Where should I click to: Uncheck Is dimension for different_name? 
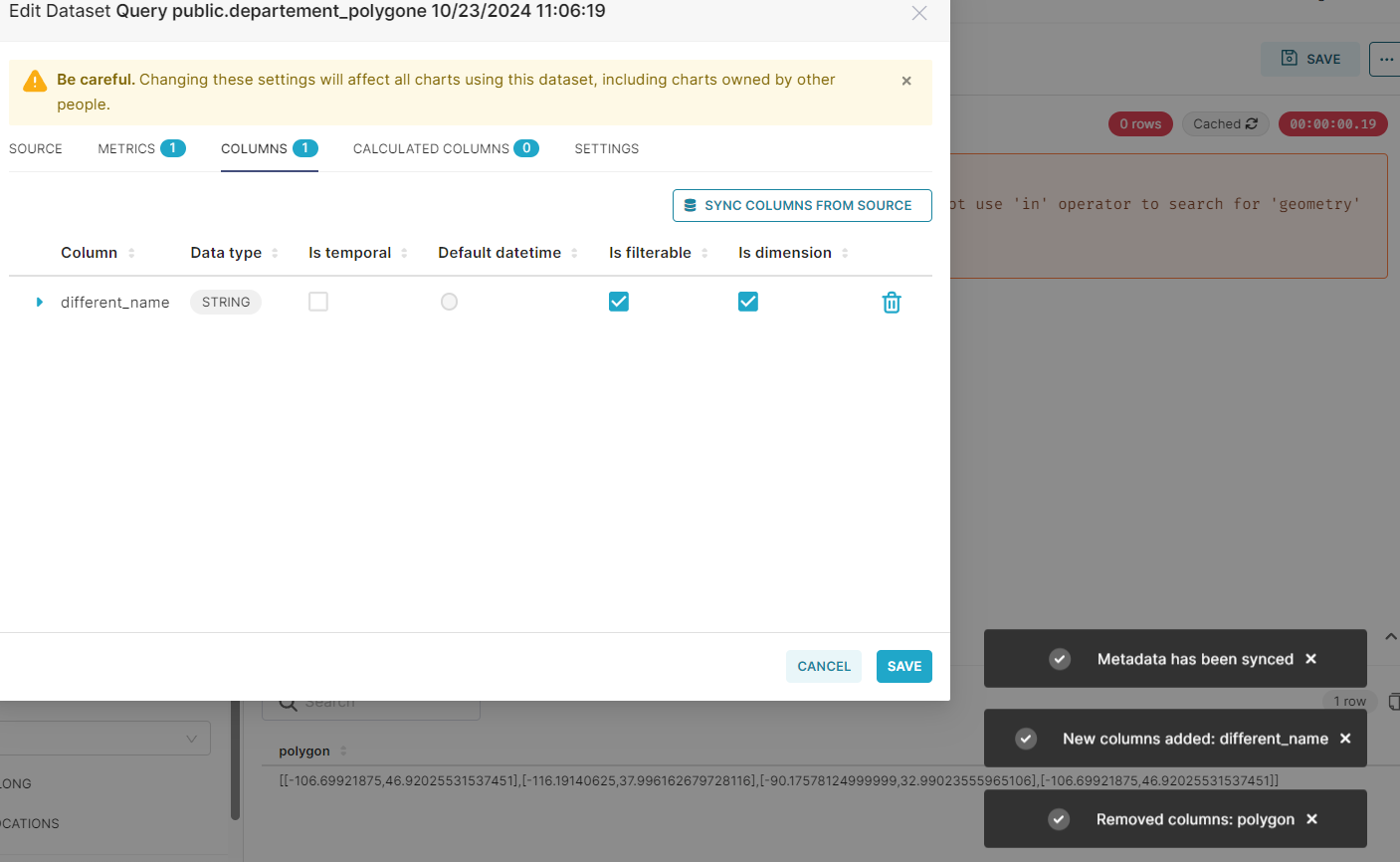748,302
